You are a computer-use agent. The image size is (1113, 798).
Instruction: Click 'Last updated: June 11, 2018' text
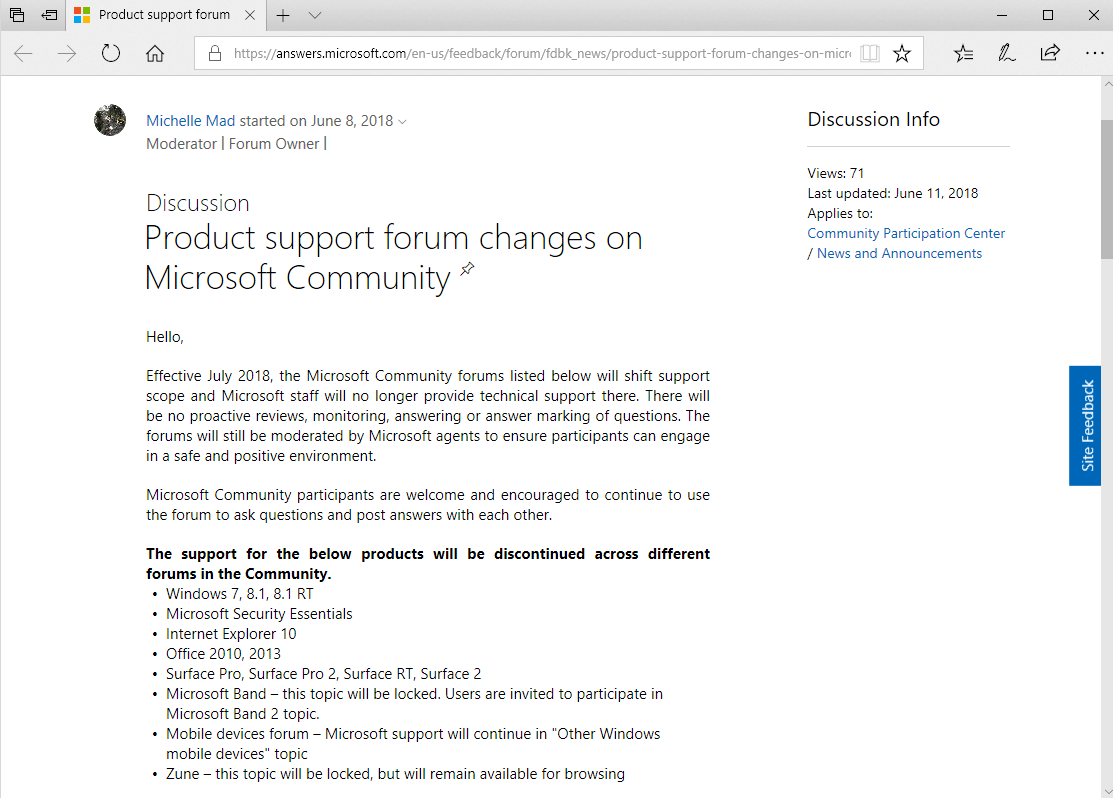(x=892, y=193)
